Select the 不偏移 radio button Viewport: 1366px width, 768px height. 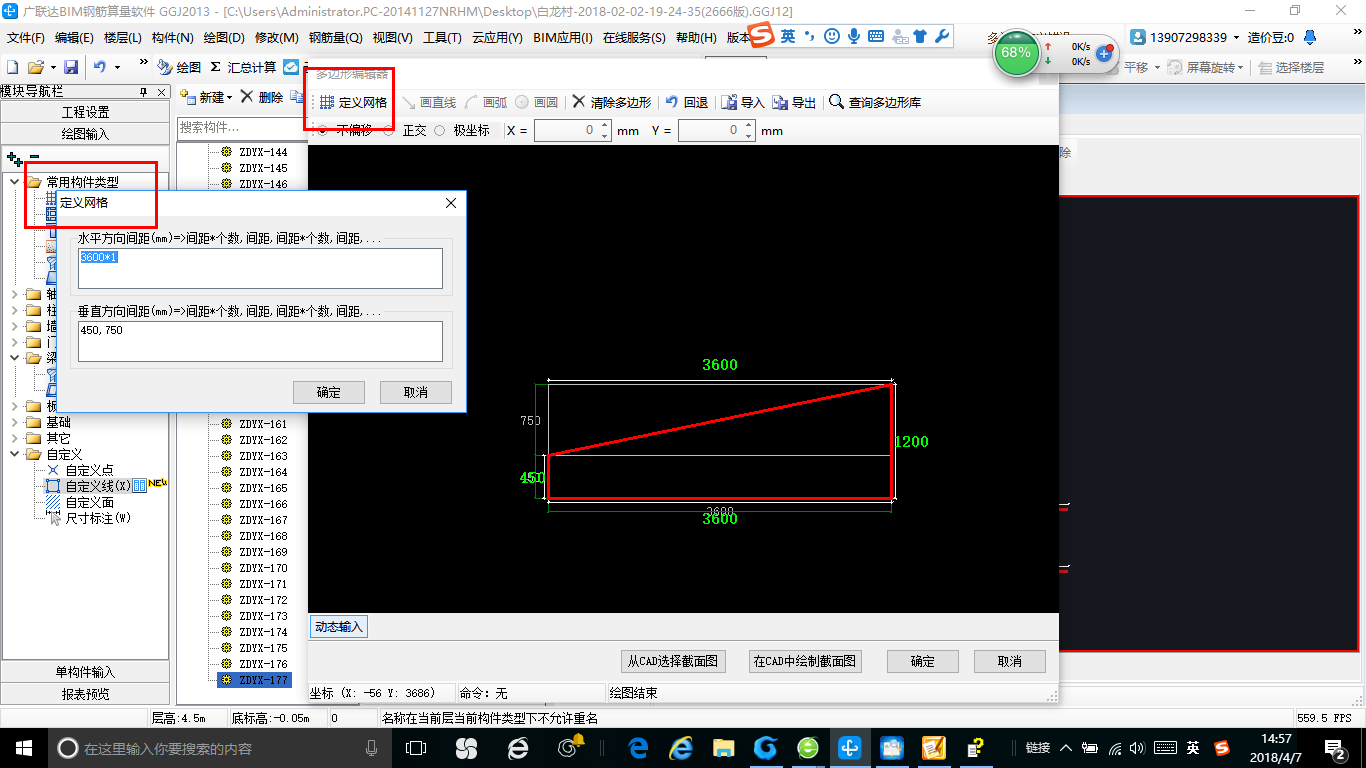(x=322, y=130)
